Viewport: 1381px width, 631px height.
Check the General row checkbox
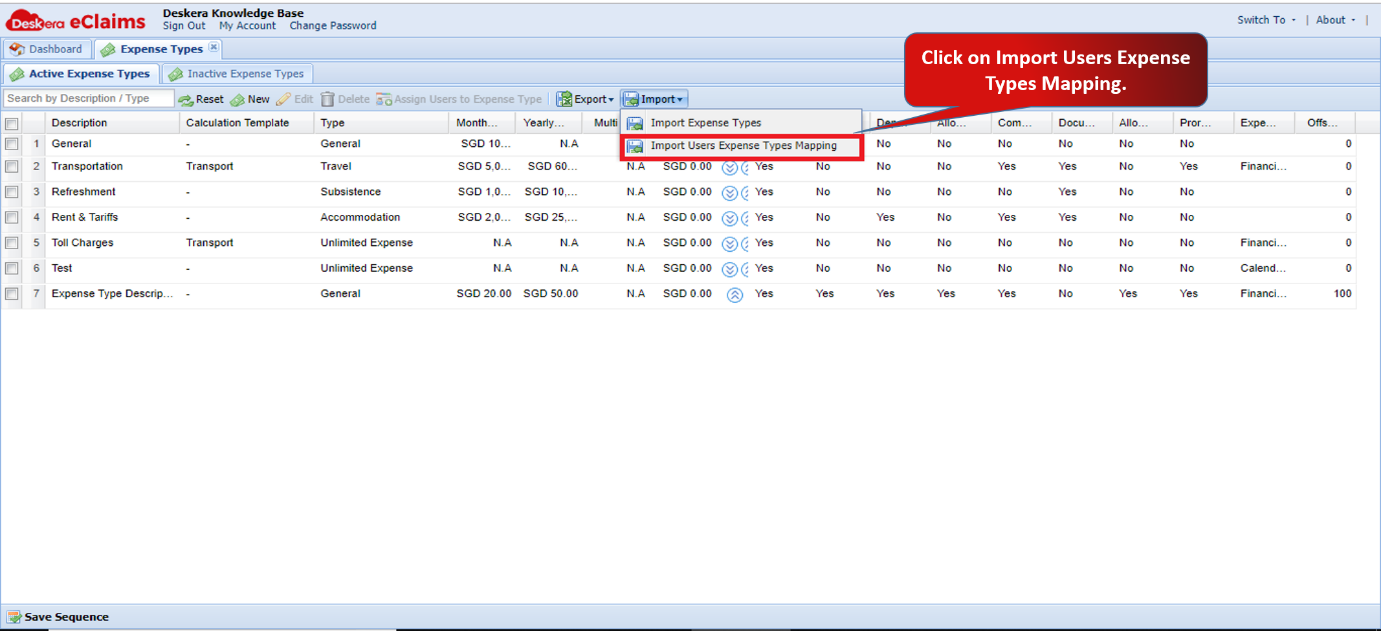pyautogui.click(x=11, y=144)
